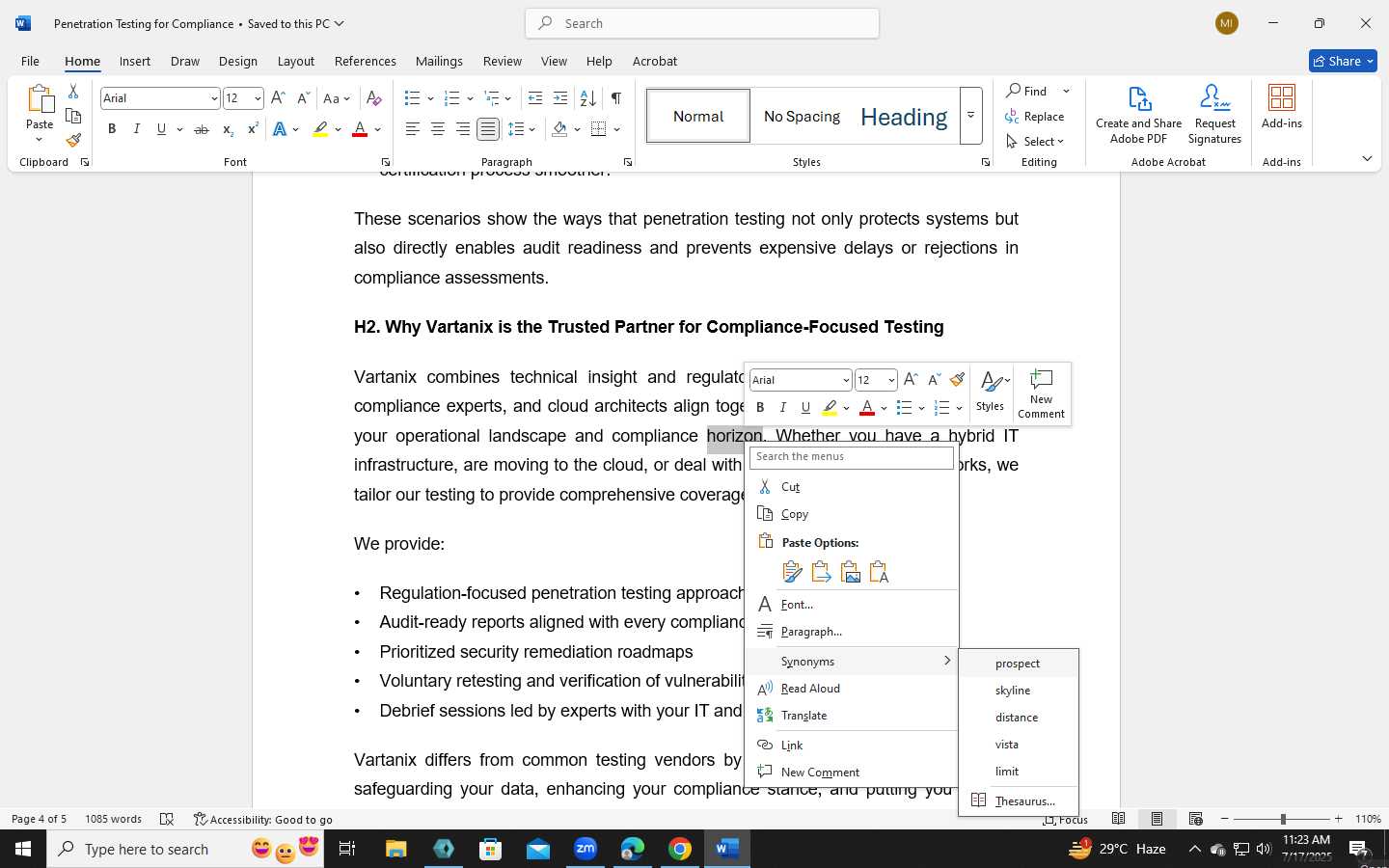Select Synonyms in the context menu
Screen dimensions: 1389x868
pos(852,662)
